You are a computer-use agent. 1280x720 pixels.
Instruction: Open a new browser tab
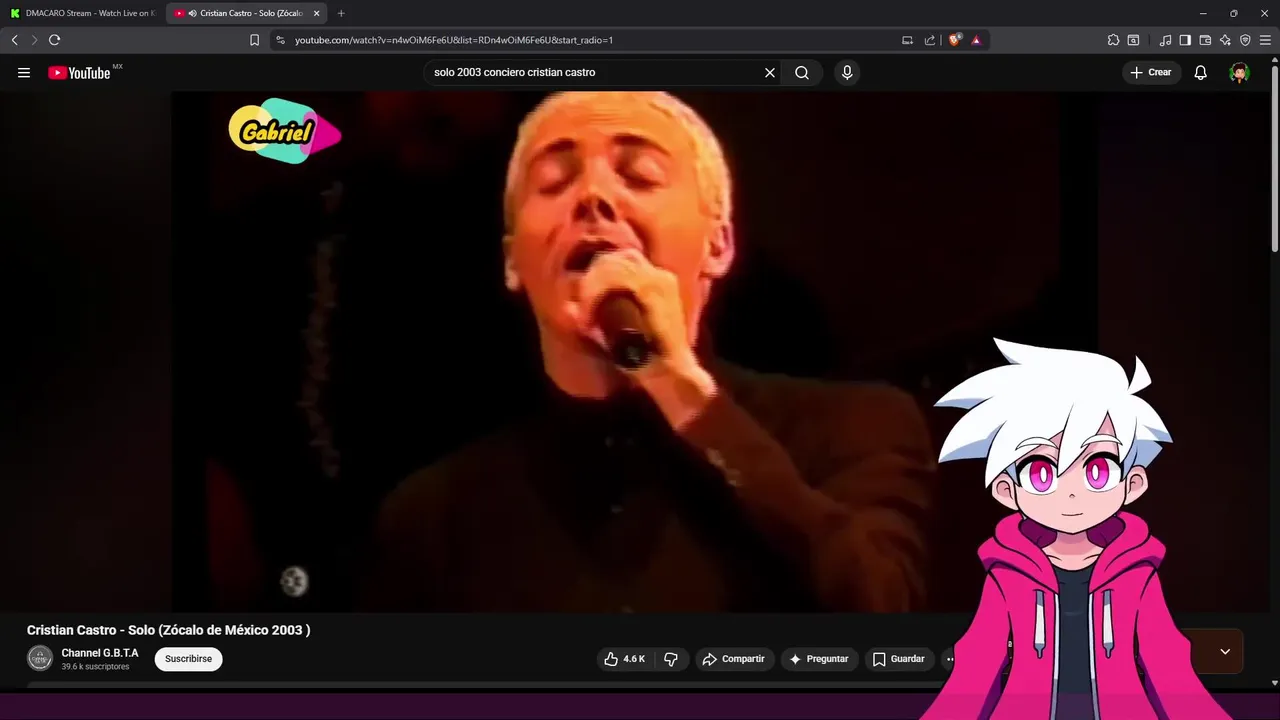(341, 13)
